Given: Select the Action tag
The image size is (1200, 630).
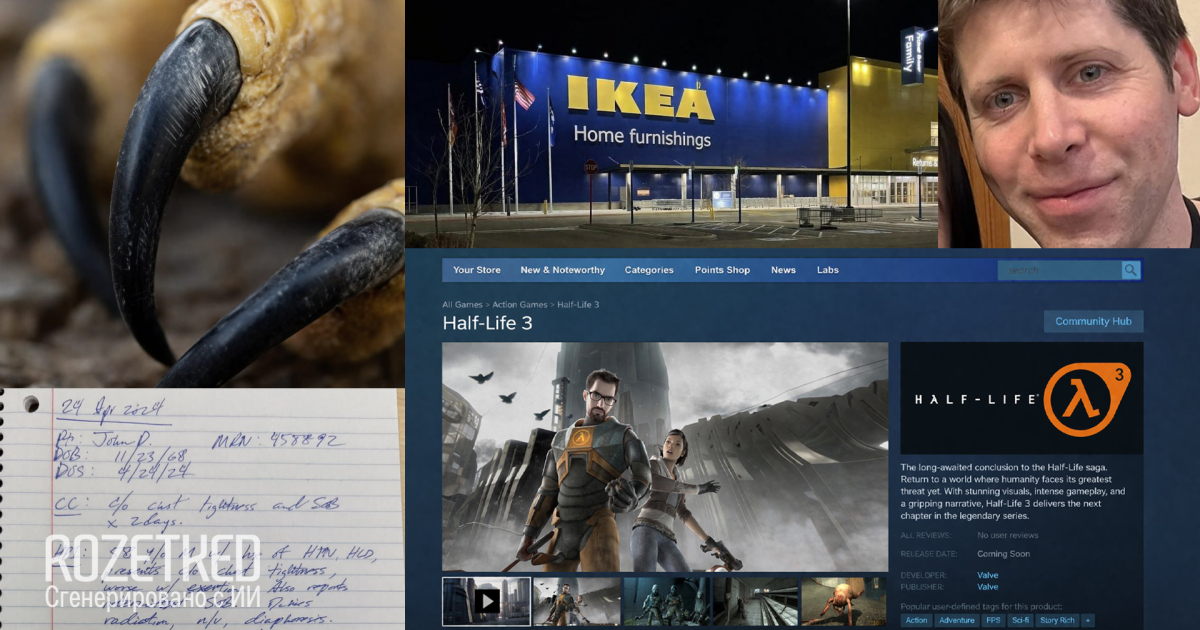Looking at the screenshot, I should pyautogui.click(x=916, y=621).
